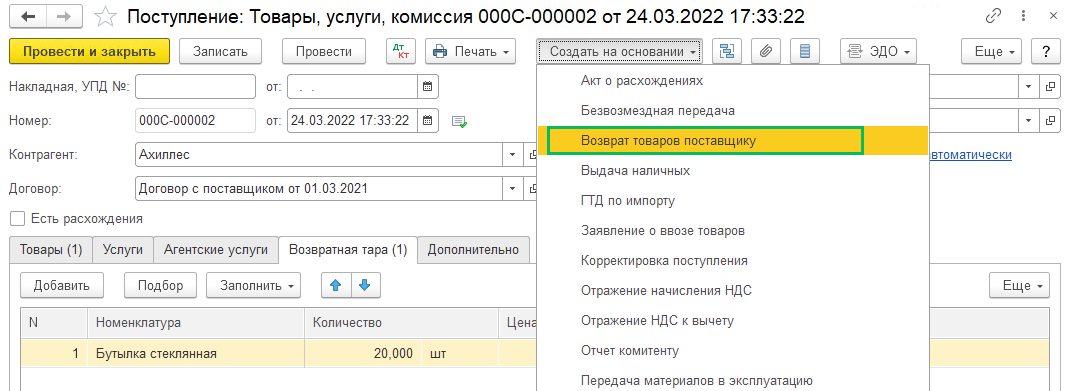Switch to the Услуги tab
The width and height of the screenshot is (1071, 391).
122,250
